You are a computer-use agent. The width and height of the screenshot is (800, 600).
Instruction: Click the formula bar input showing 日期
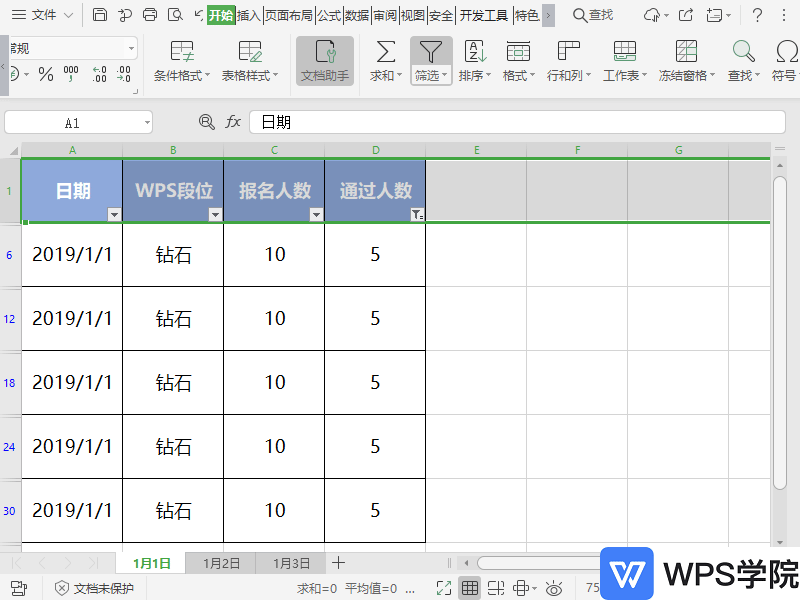(x=500, y=122)
